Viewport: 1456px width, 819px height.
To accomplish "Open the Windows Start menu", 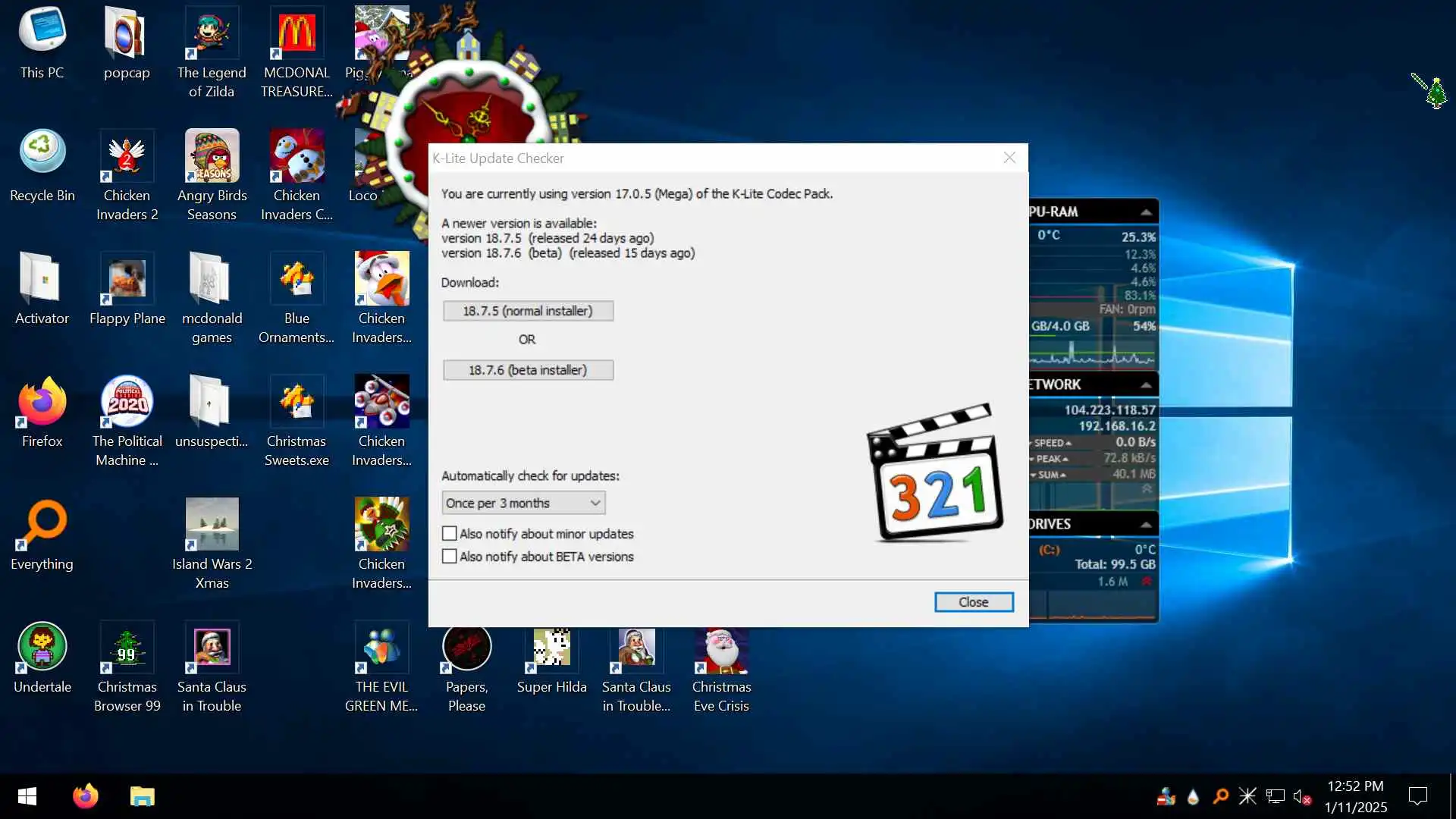I will tap(27, 796).
